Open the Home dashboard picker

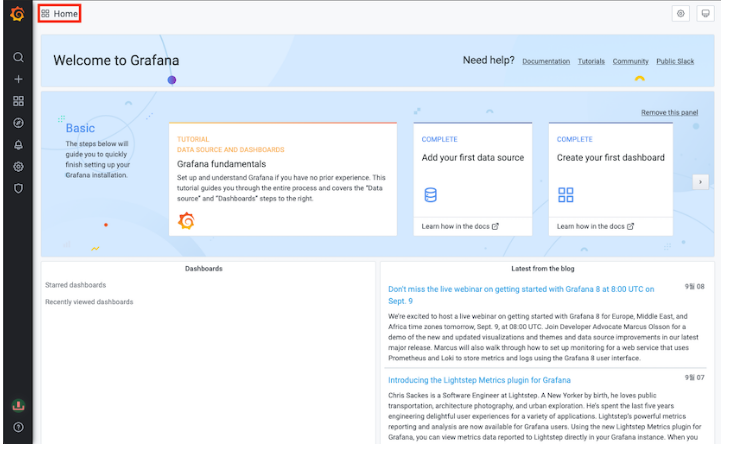pos(60,14)
